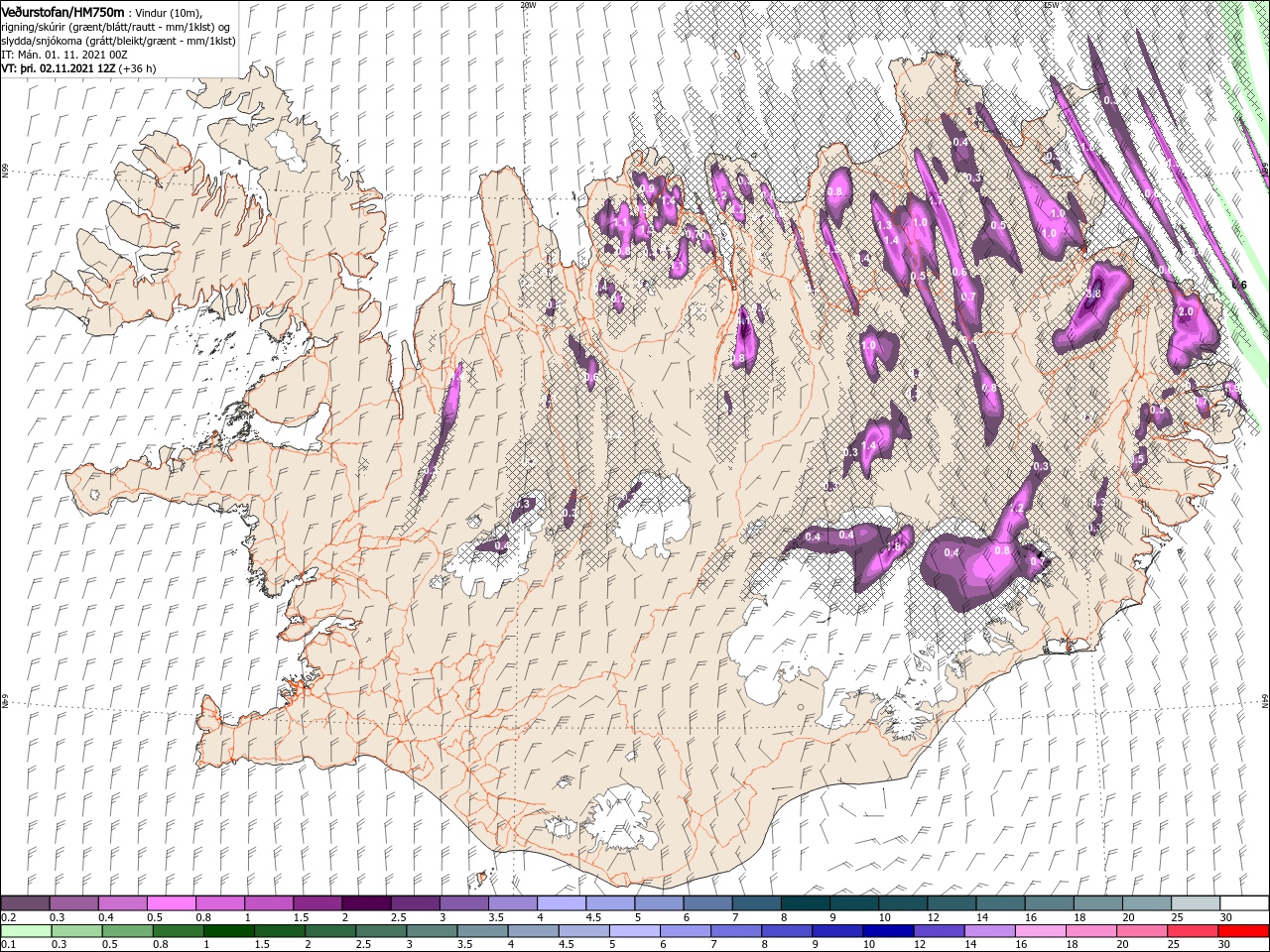1270x952 pixels.
Task: Click the '3.8' snowfall value on map
Action: [x=1094, y=294]
